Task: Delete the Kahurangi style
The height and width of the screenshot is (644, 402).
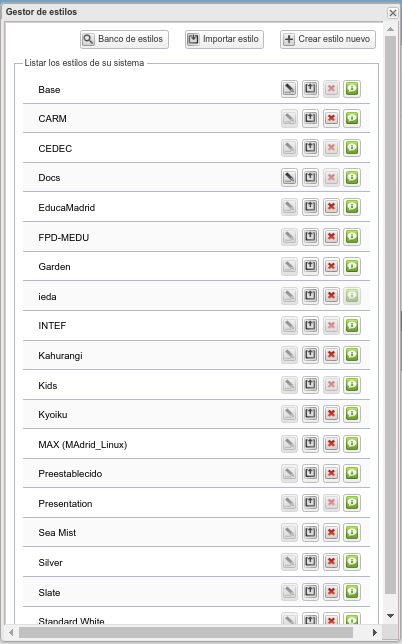Action: (x=331, y=355)
